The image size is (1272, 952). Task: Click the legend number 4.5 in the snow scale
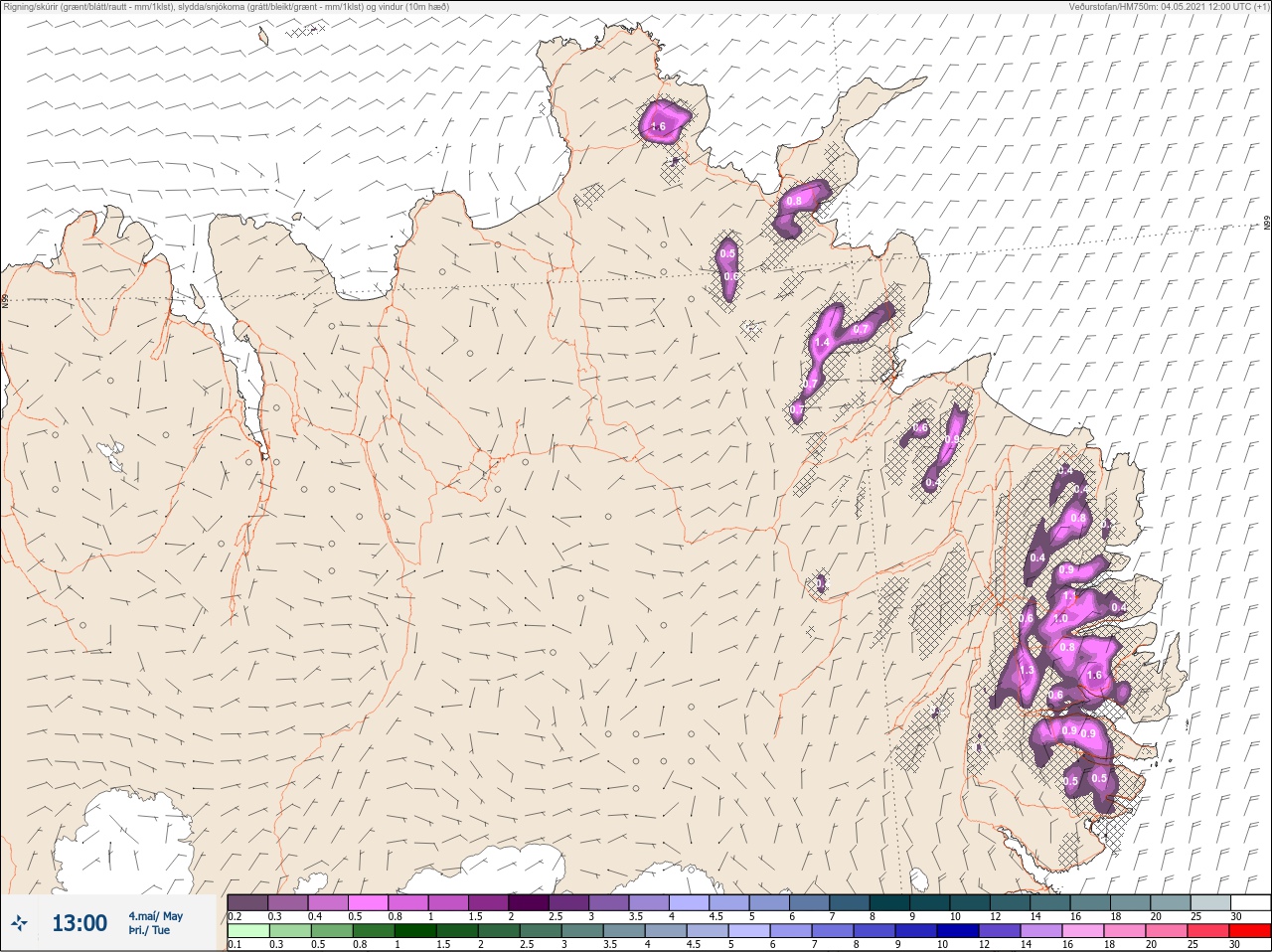(x=715, y=916)
